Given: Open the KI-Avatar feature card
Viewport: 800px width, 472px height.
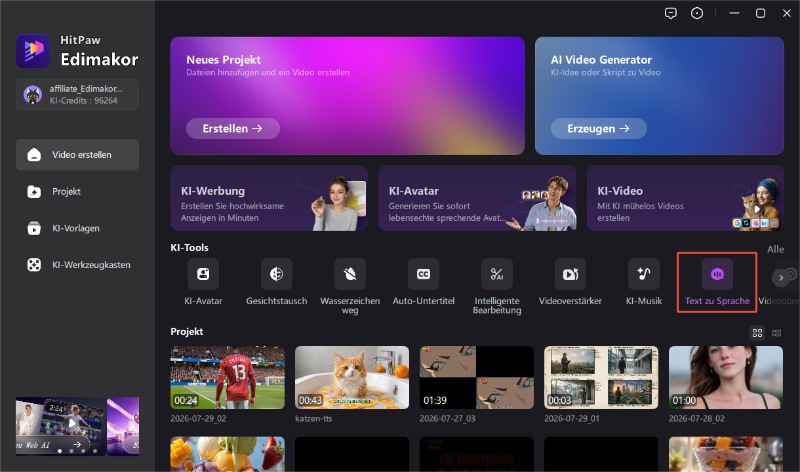Looking at the screenshot, I should point(477,198).
